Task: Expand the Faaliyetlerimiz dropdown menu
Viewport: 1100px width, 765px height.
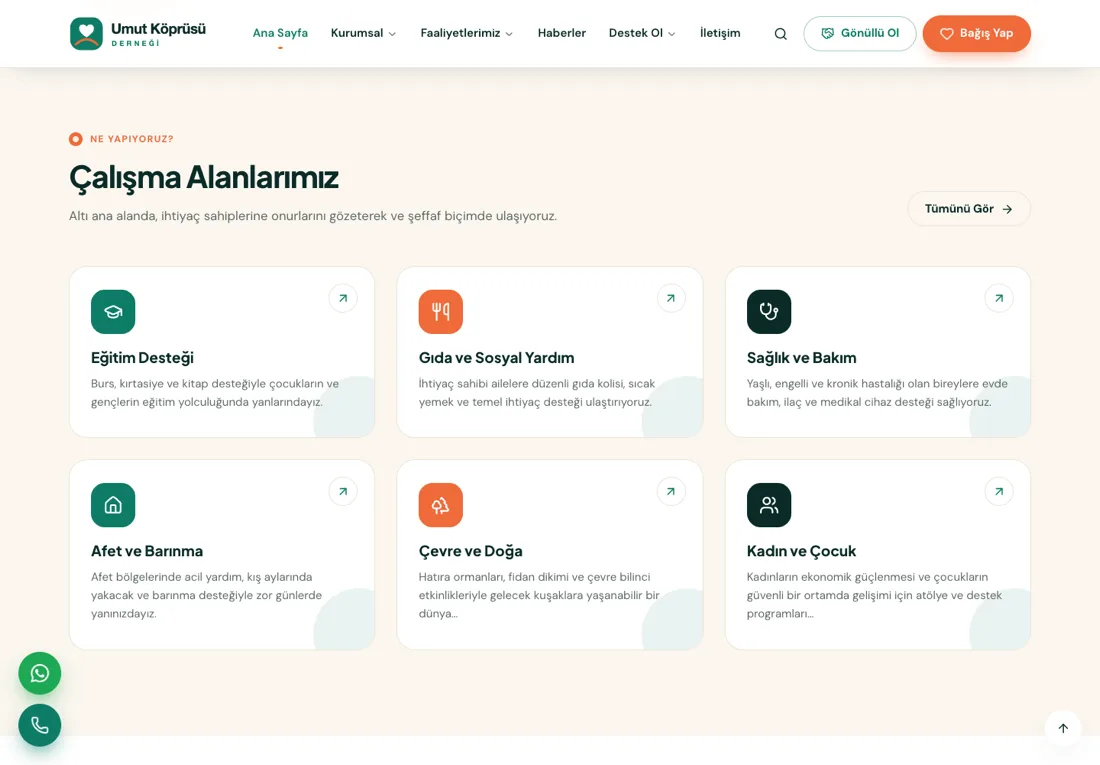Action: coord(467,33)
